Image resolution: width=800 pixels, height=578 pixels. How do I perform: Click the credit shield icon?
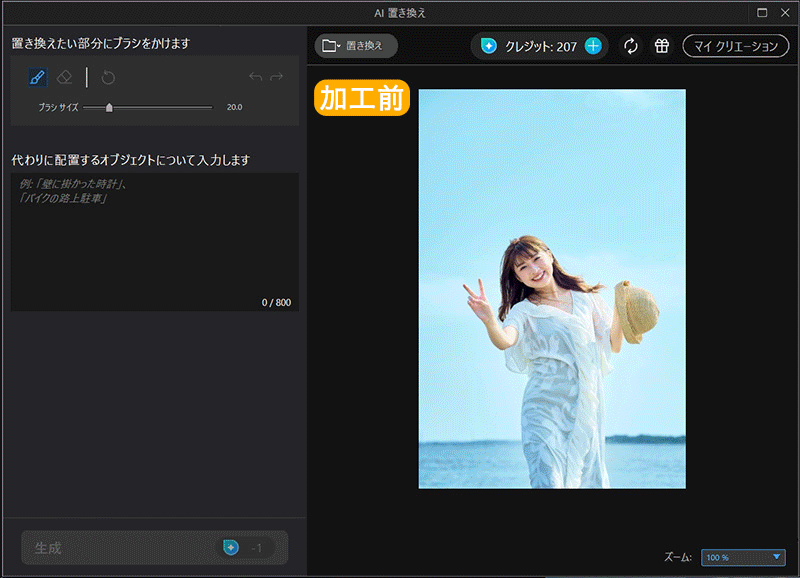pos(488,46)
